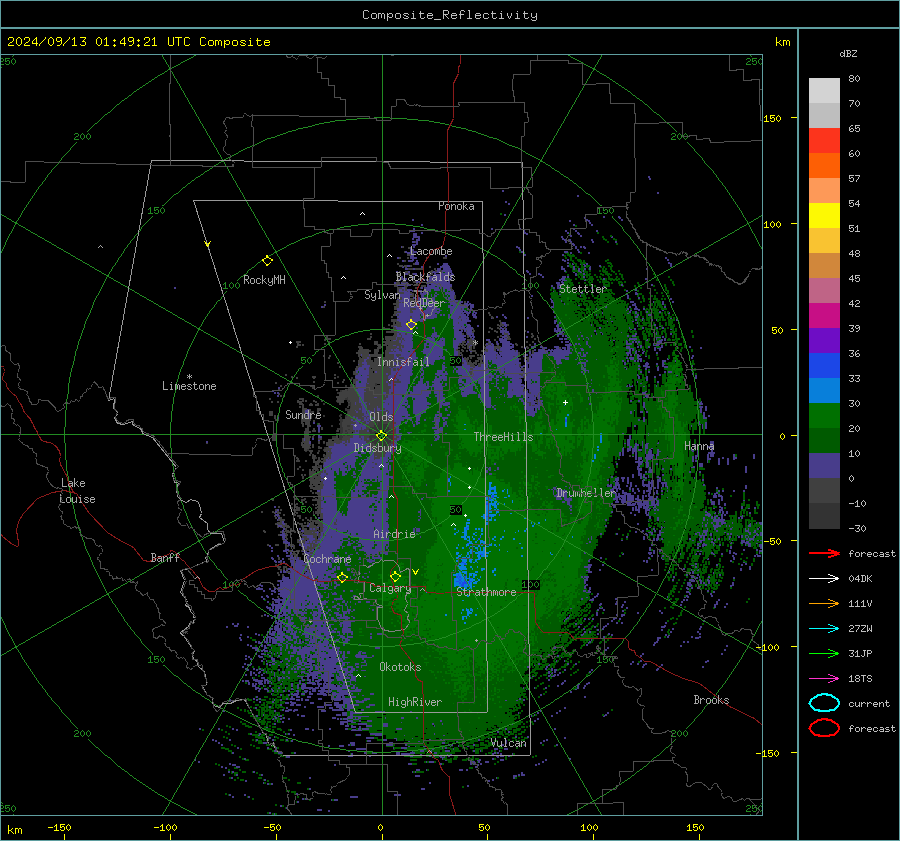Click the Lake Louise label
This screenshot has height=841, width=900.
(x=77, y=491)
